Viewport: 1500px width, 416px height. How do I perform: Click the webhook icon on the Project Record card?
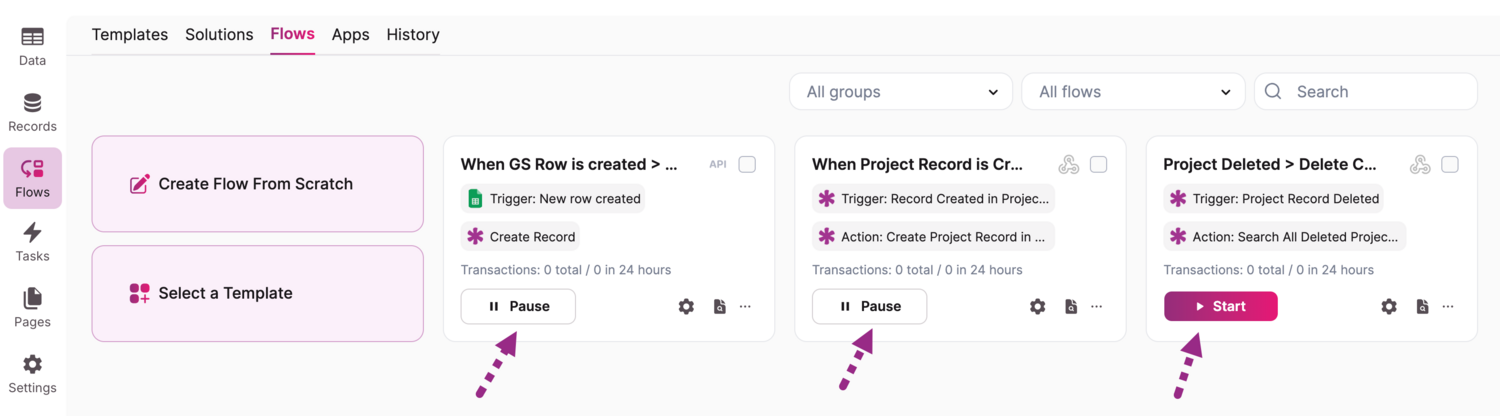(x=1069, y=164)
